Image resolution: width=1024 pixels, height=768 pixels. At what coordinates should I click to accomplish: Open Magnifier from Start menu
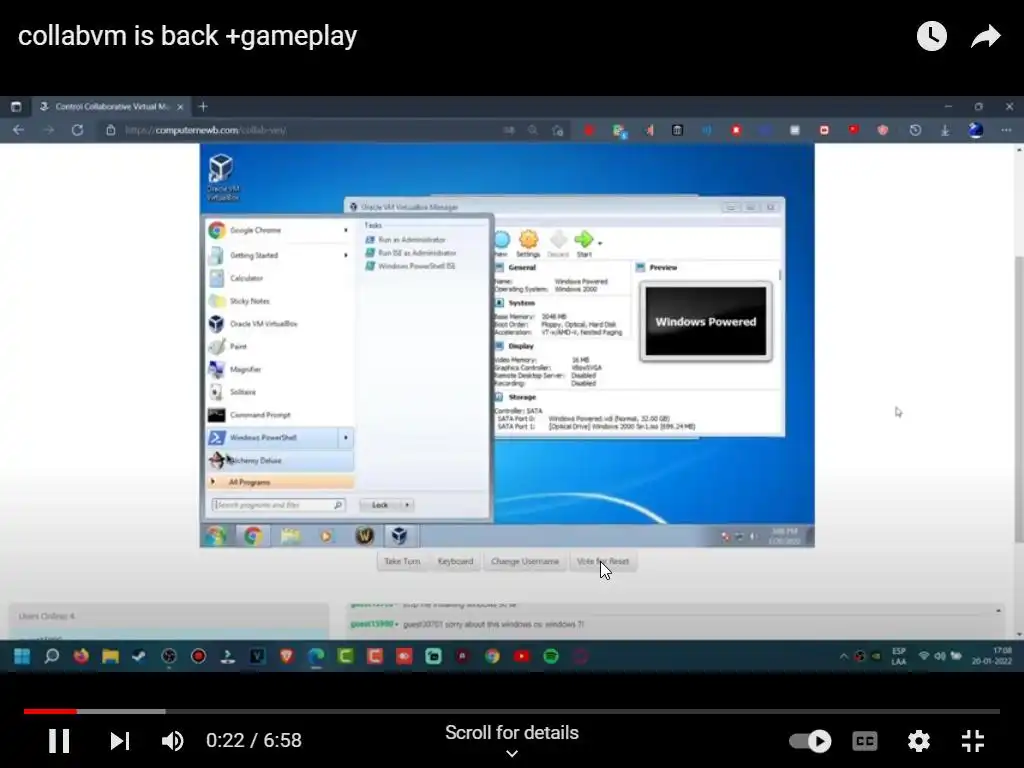coord(280,370)
